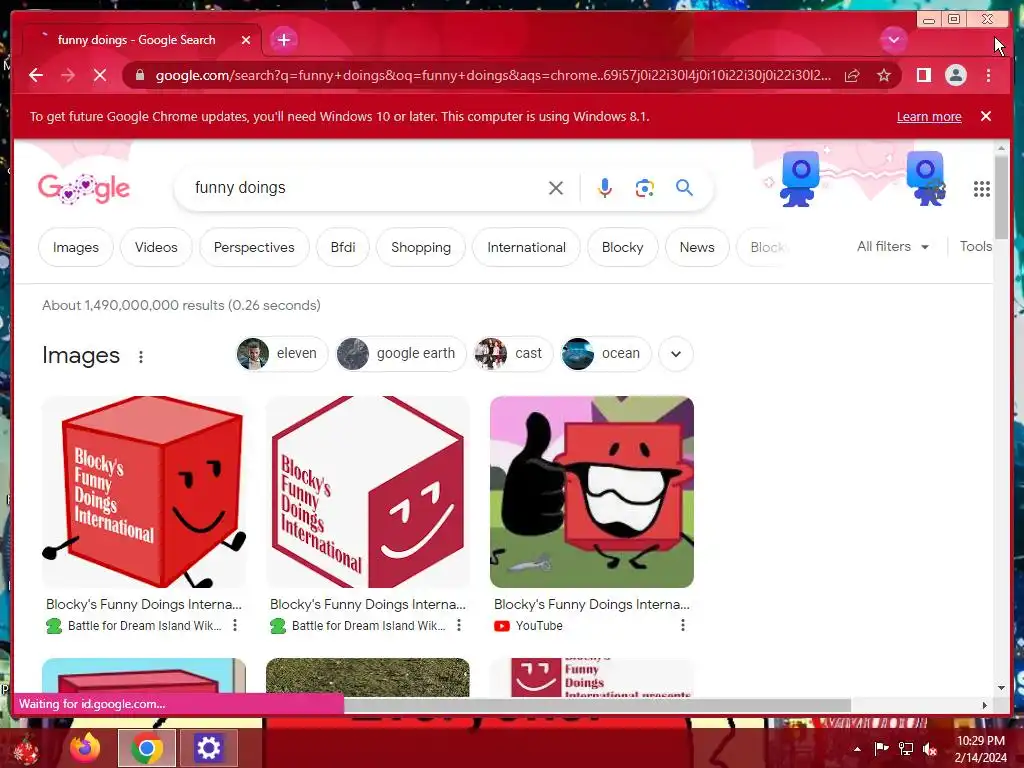This screenshot has width=1024, height=768.
Task: Open the thumbs-up Blocky YouTube image
Action: 592,492
